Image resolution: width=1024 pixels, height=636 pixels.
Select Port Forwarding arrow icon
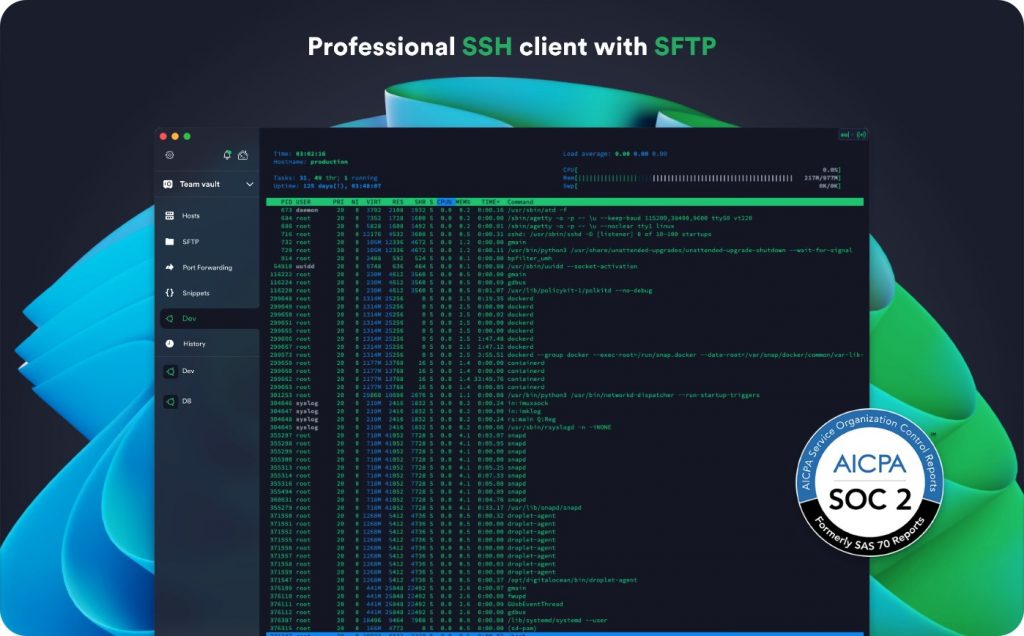169,267
